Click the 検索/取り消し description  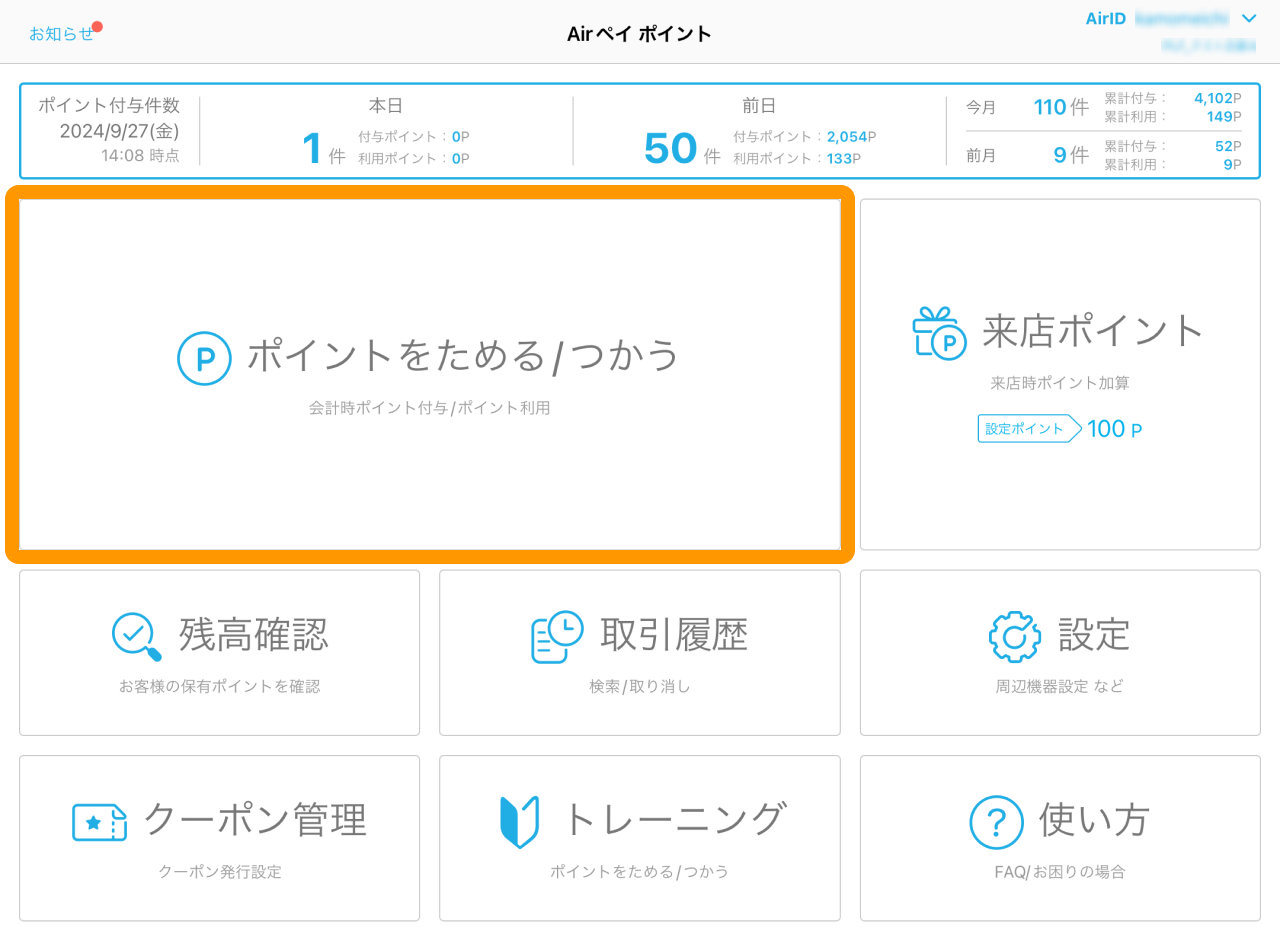click(x=640, y=686)
